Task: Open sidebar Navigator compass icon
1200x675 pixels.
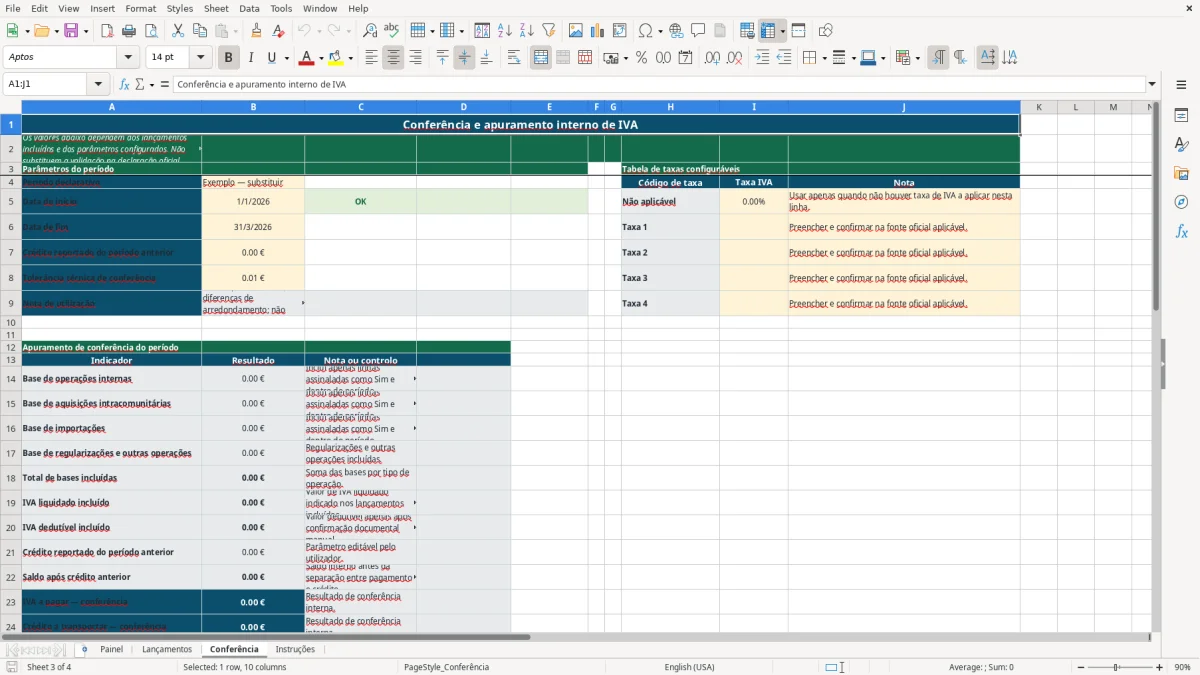Action: [x=1181, y=202]
